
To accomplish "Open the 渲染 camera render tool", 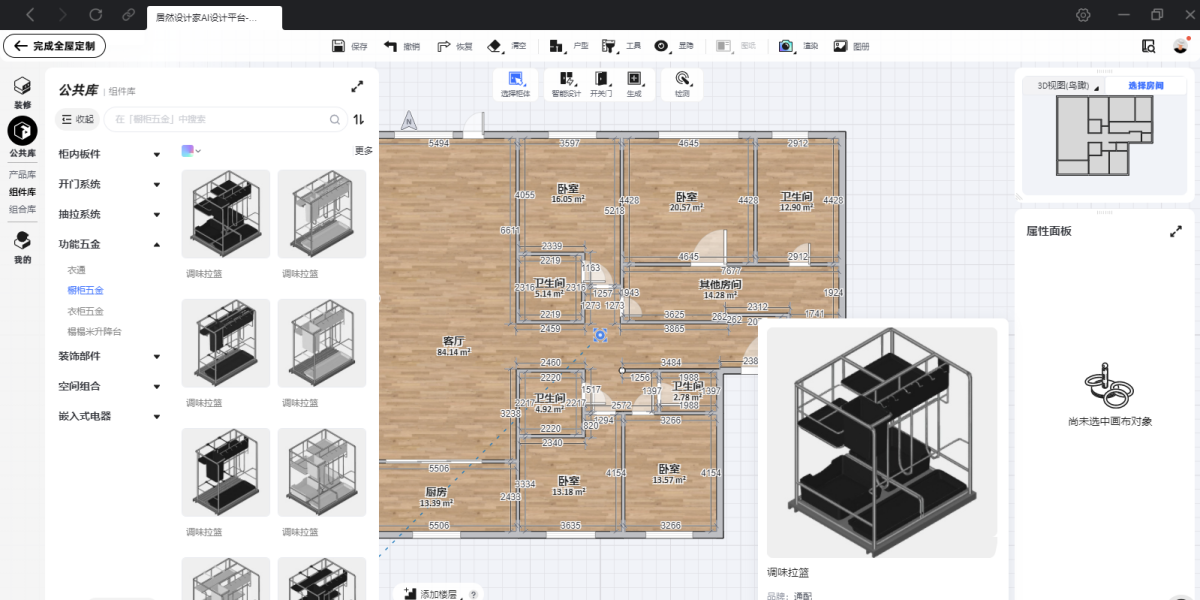I will [x=786, y=46].
